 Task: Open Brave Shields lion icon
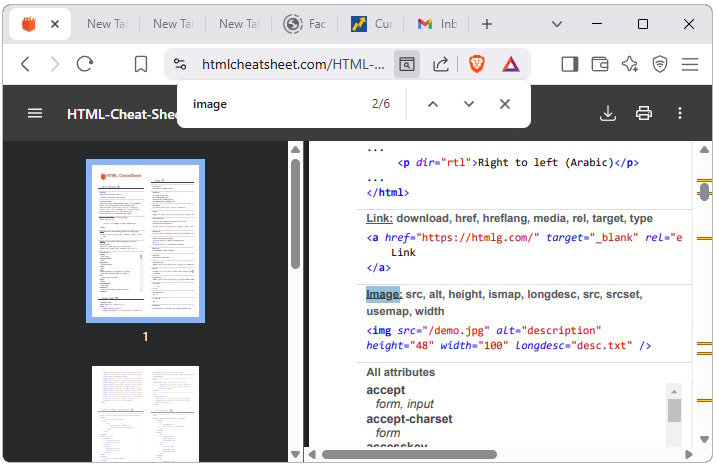click(476, 64)
